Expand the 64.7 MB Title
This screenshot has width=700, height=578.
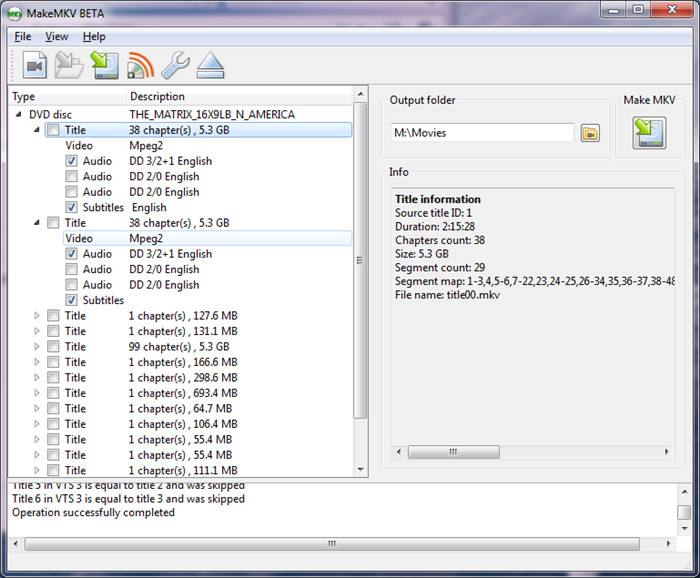click(37, 409)
